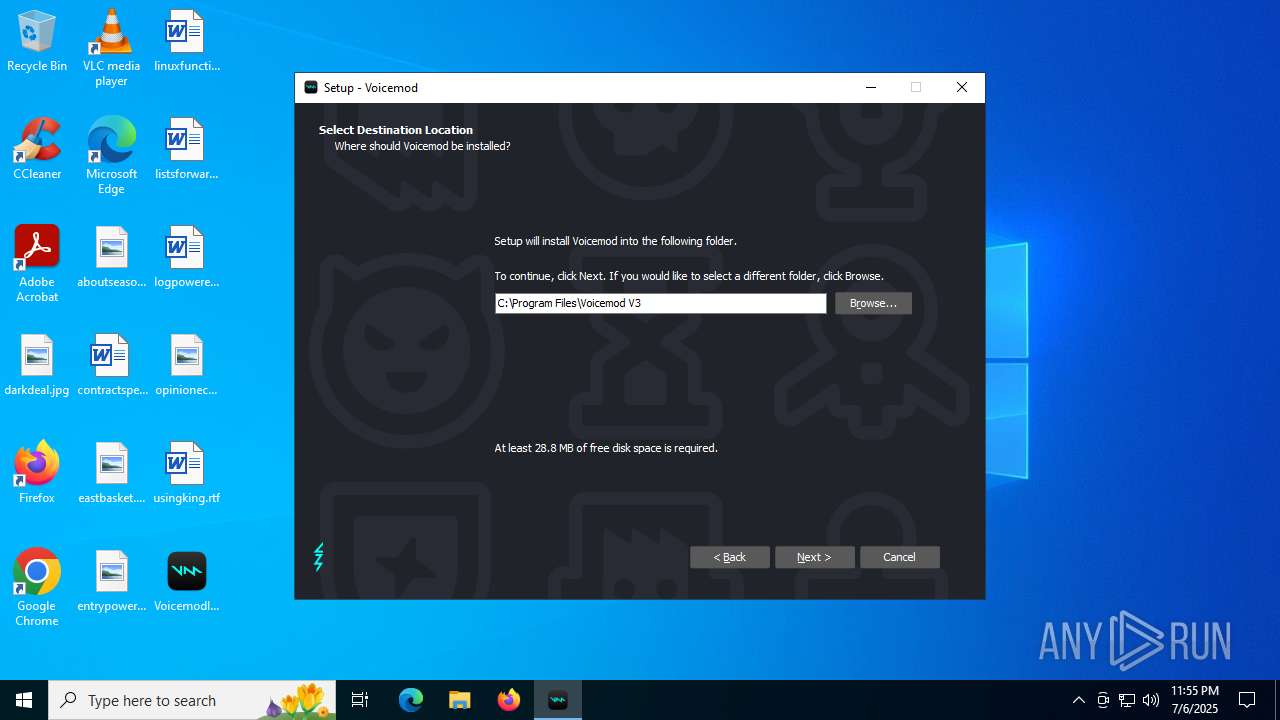This screenshot has height=720, width=1280.
Task: Open the Firefox desktop shortcut
Action: 37,474
